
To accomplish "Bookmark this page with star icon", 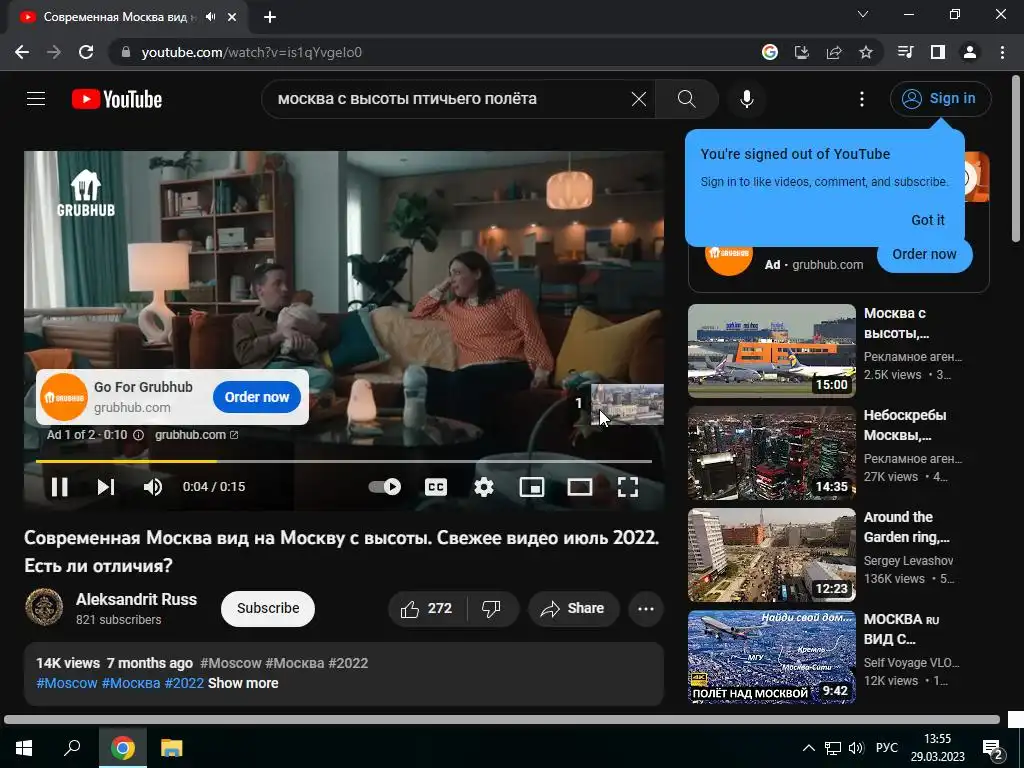I will [866, 52].
